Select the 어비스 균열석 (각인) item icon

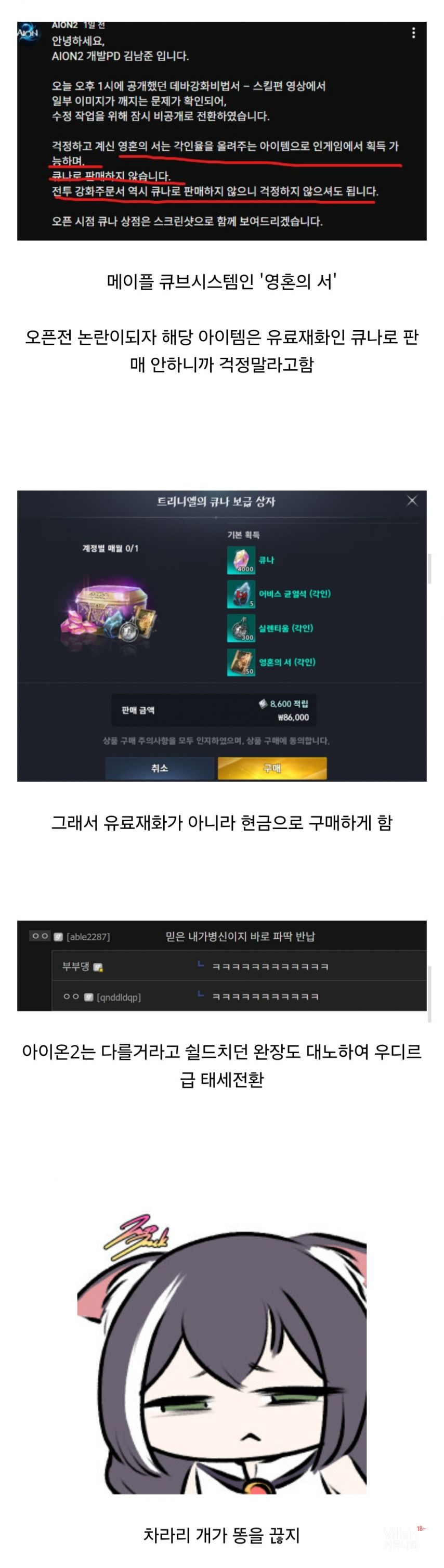point(241,593)
